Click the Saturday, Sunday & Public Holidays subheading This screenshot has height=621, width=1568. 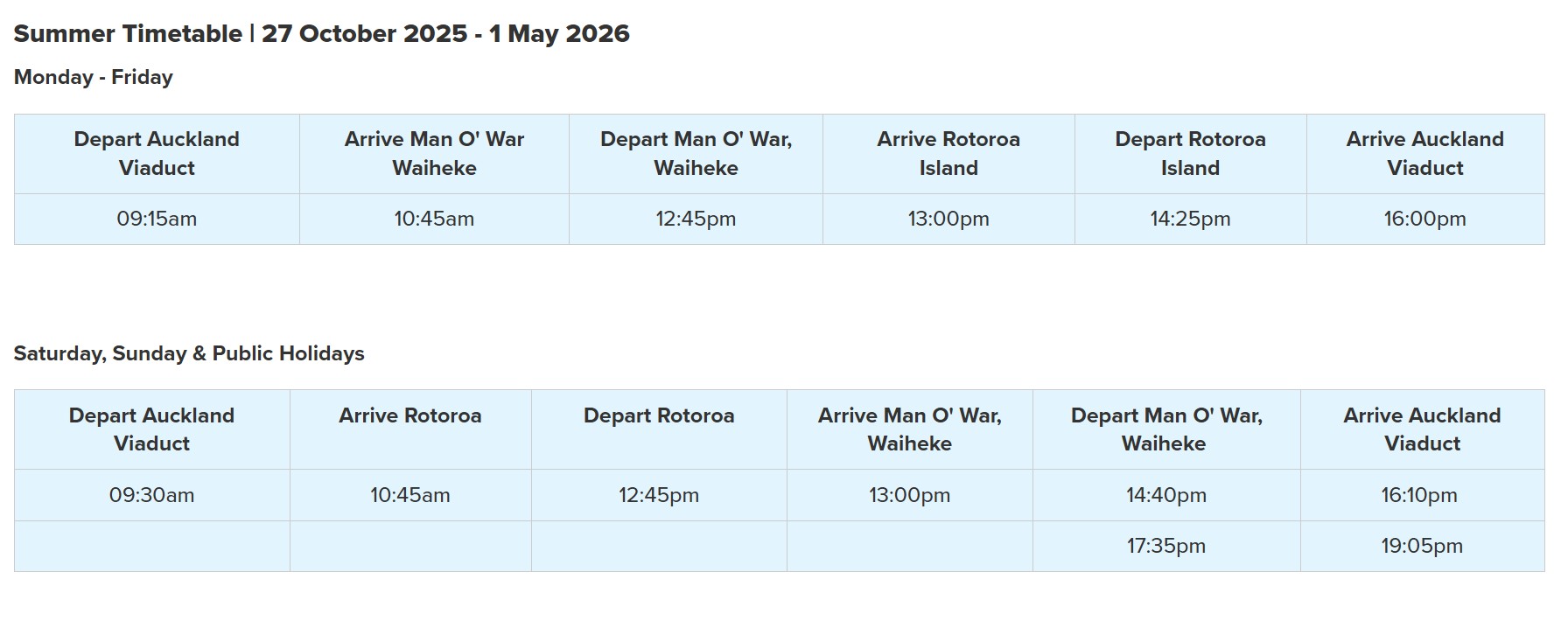tap(189, 353)
